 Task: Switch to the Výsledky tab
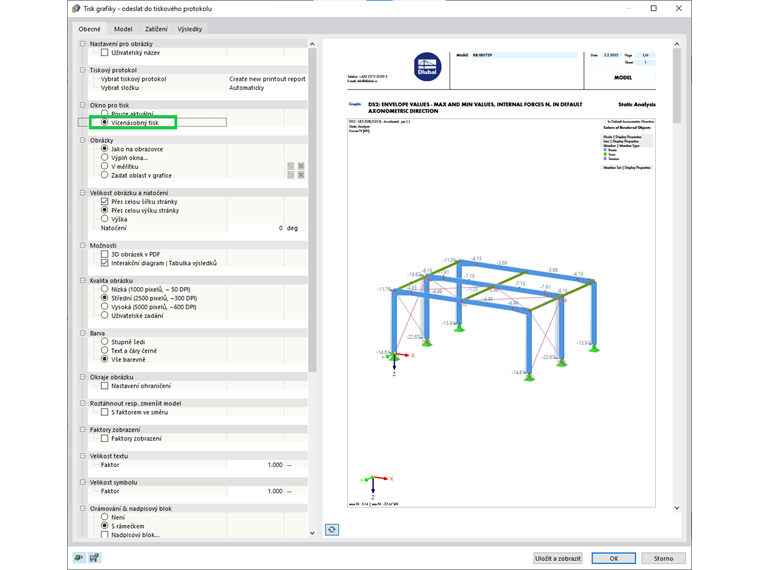[x=190, y=29]
